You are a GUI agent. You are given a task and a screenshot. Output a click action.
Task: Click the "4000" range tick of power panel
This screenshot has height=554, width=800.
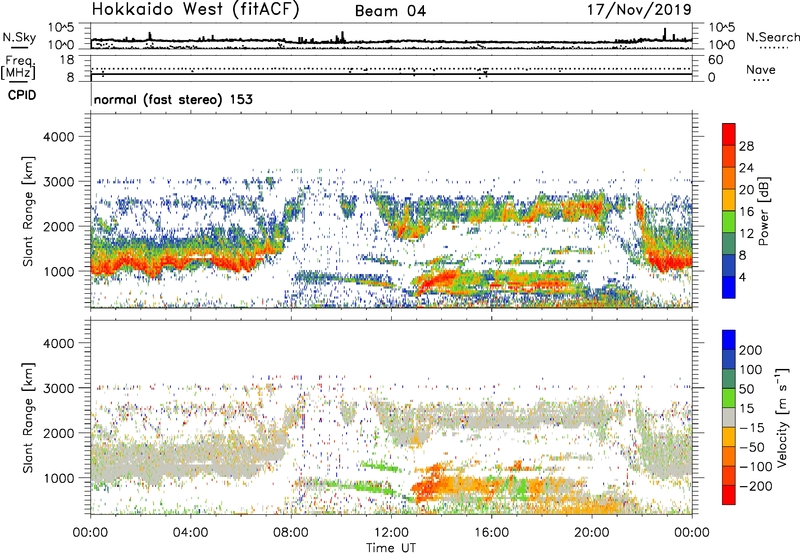[x=59, y=137]
